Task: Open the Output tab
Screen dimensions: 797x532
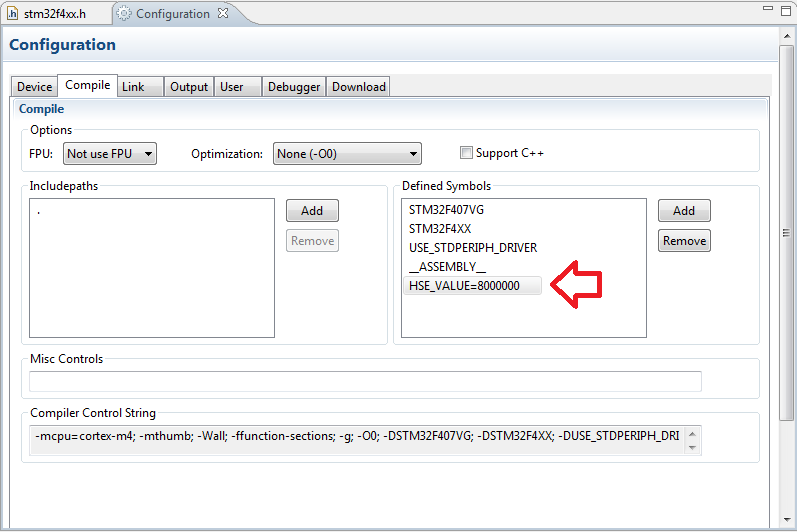Action: (x=189, y=87)
